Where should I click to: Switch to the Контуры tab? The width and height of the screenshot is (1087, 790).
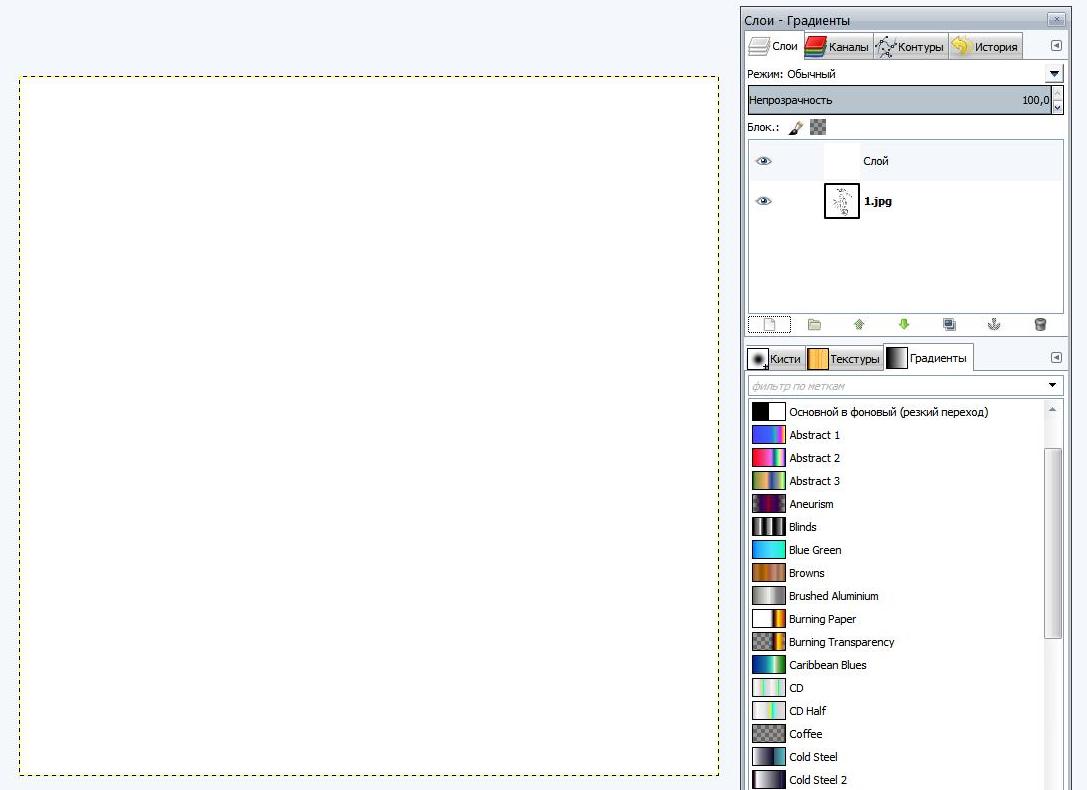[910, 46]
